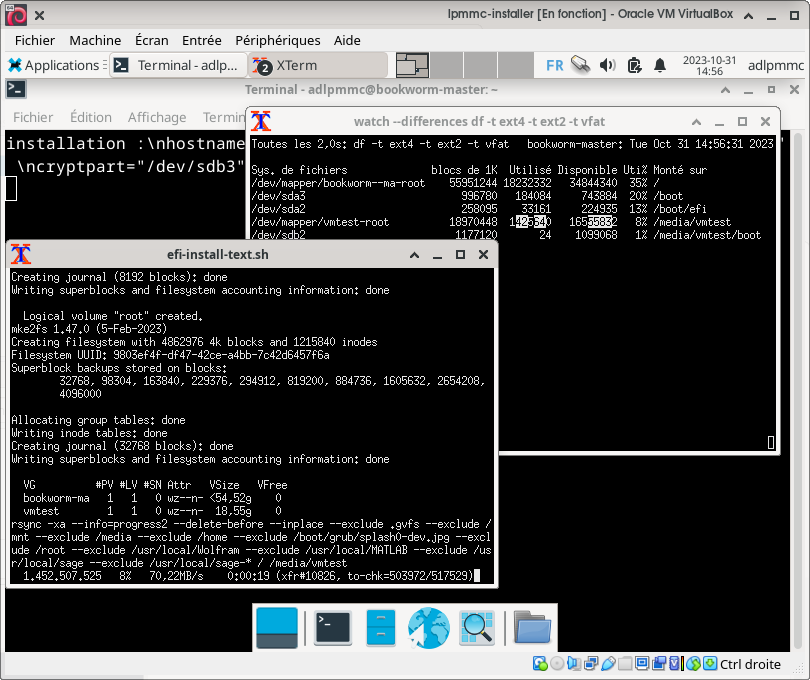Open the terminal emulator in the dock
This screenshot has height=680, width=810.
click(x=331, y=627)
